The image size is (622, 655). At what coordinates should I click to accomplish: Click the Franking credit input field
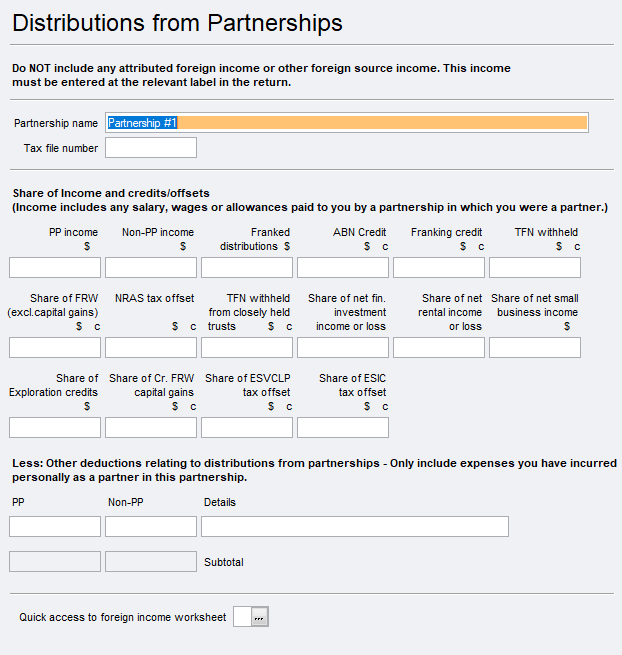(439, 268)
